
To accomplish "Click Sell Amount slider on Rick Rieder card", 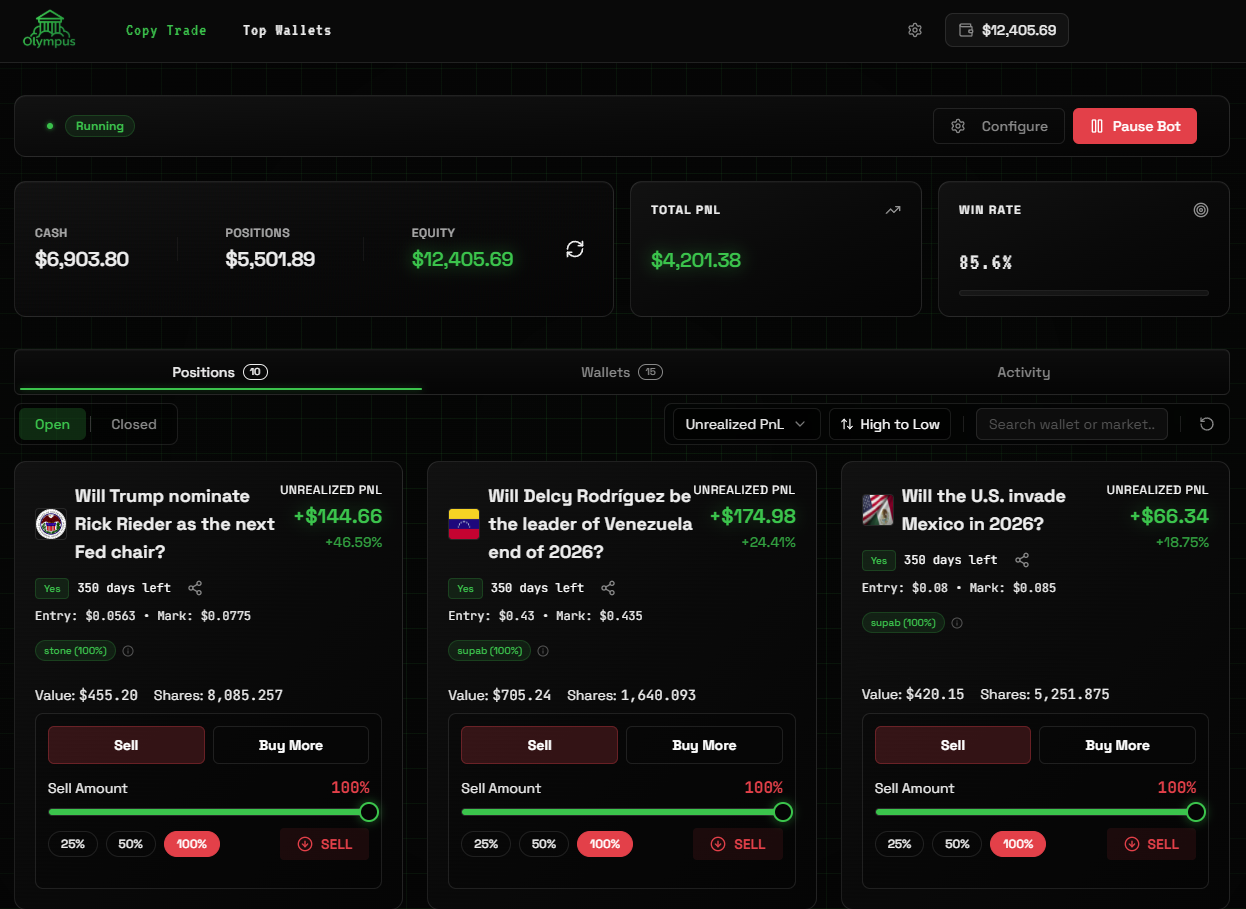I will [x=208, y=812].
